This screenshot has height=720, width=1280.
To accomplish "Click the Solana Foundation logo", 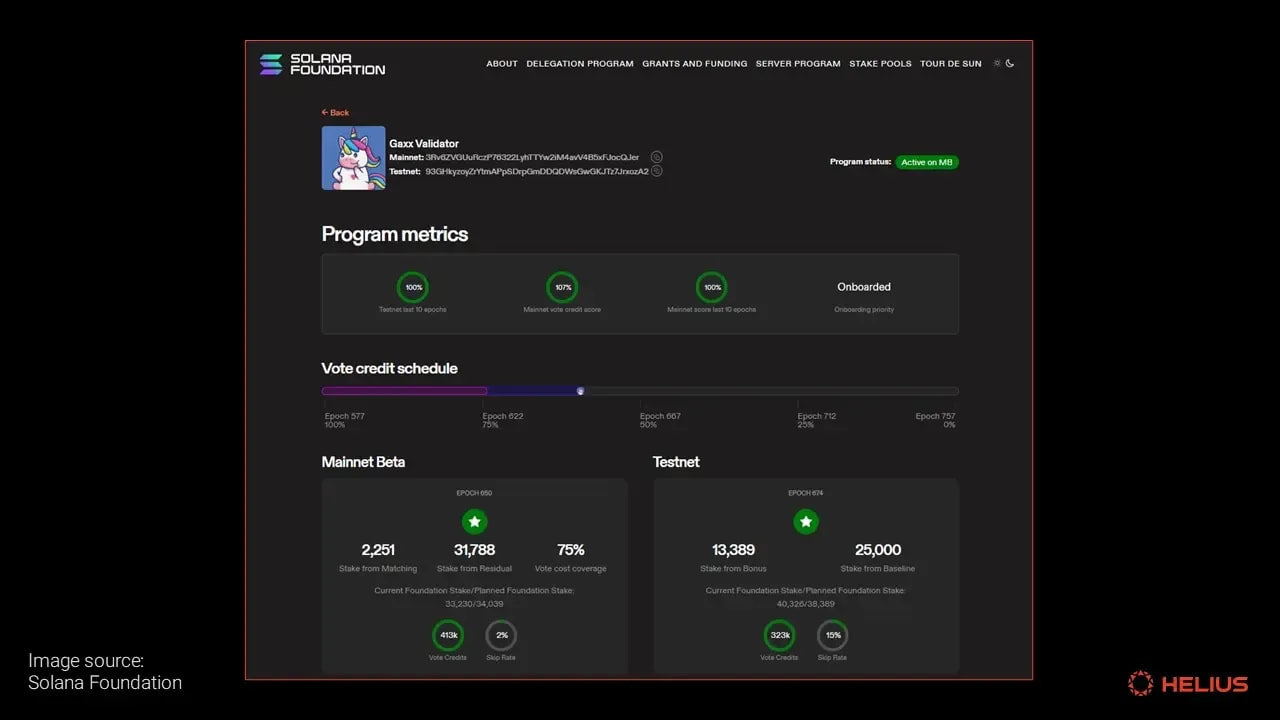I will [x=322, y=64].
